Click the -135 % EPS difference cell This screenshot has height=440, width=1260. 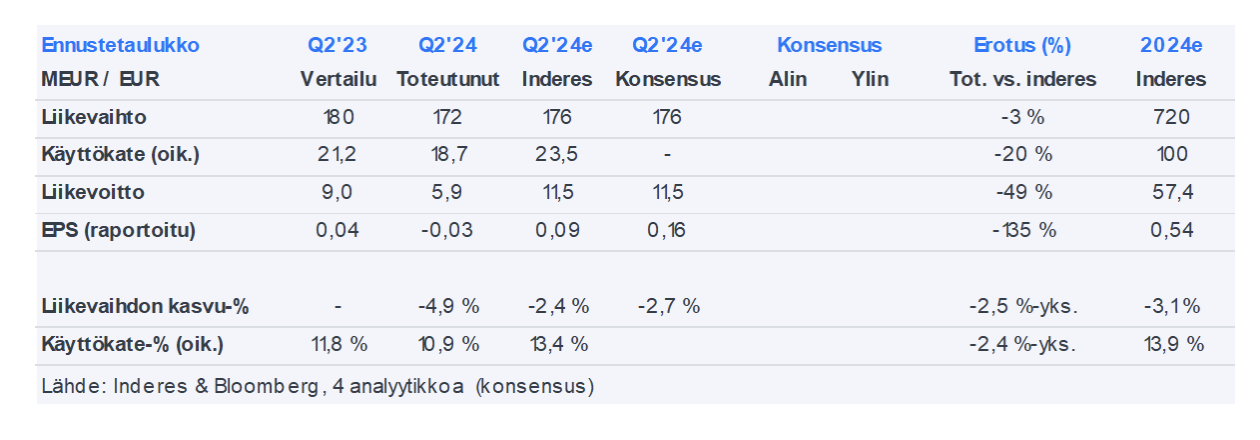point(1022,230)
